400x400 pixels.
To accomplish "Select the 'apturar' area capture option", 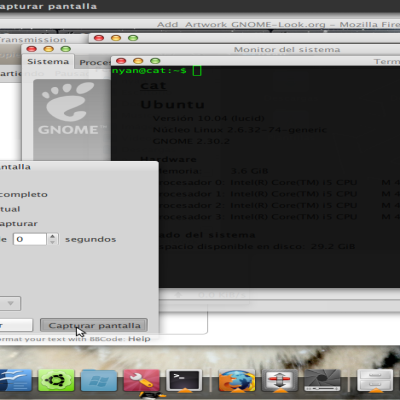I will click(x=19, y=224).
